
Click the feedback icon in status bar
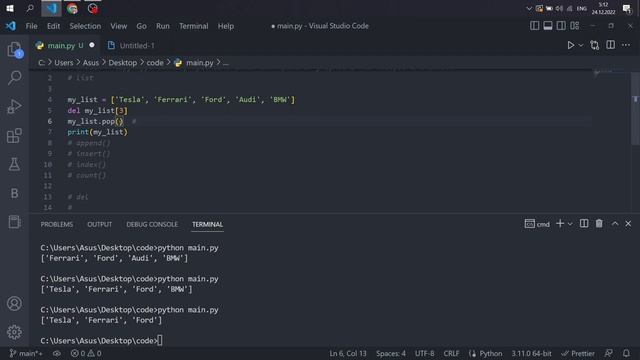pos(609,353)
